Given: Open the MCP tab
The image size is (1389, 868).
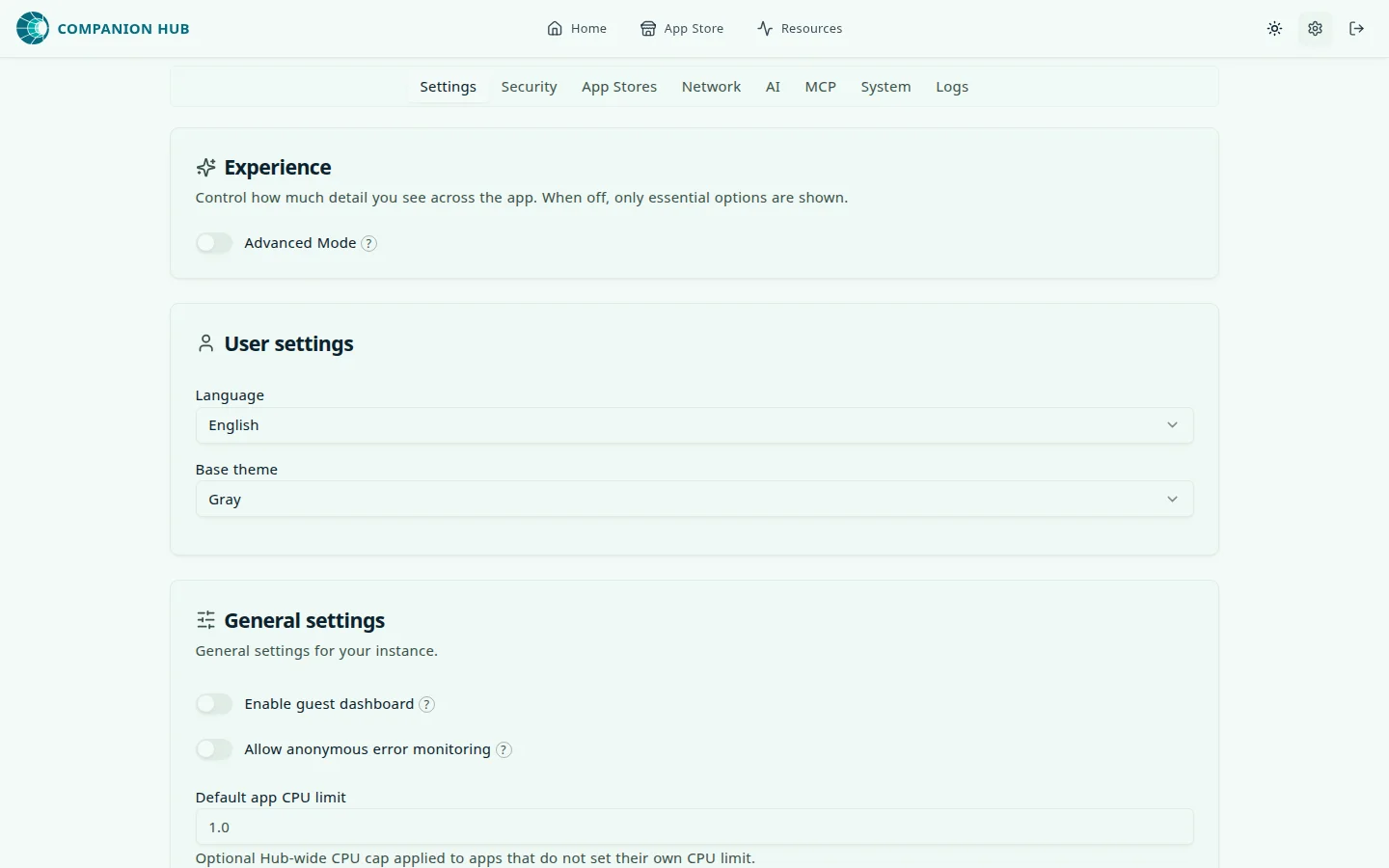Looking at the screenshot, I should click(x=820, y=87).
